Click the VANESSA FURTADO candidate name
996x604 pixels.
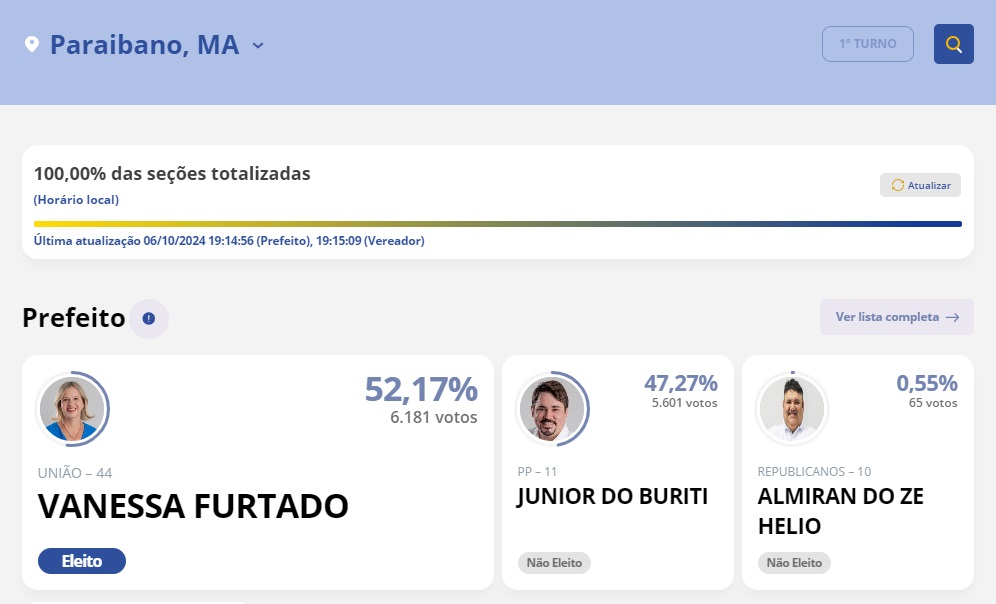pos(193,507)
